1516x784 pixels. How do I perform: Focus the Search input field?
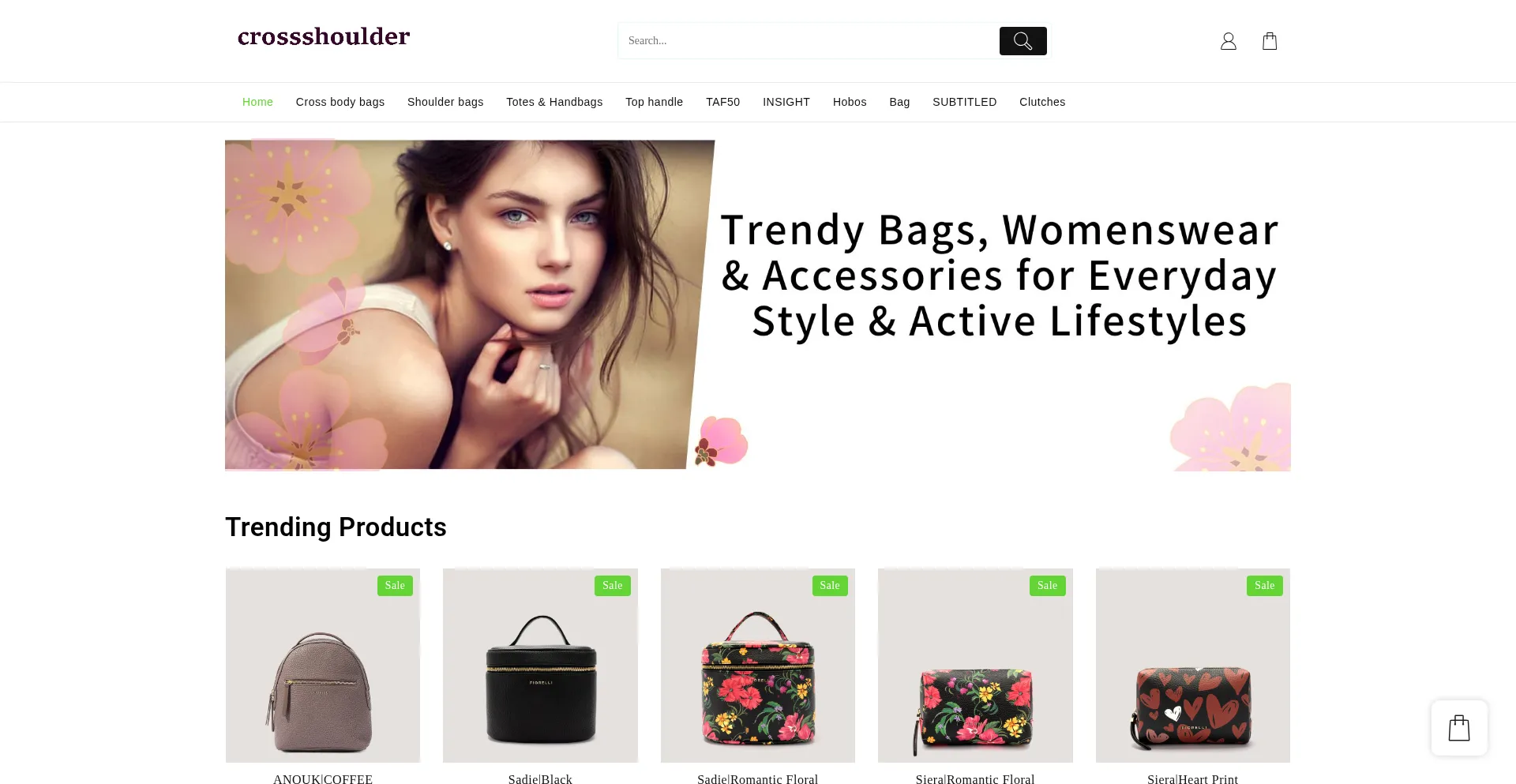tap(809, 41)
